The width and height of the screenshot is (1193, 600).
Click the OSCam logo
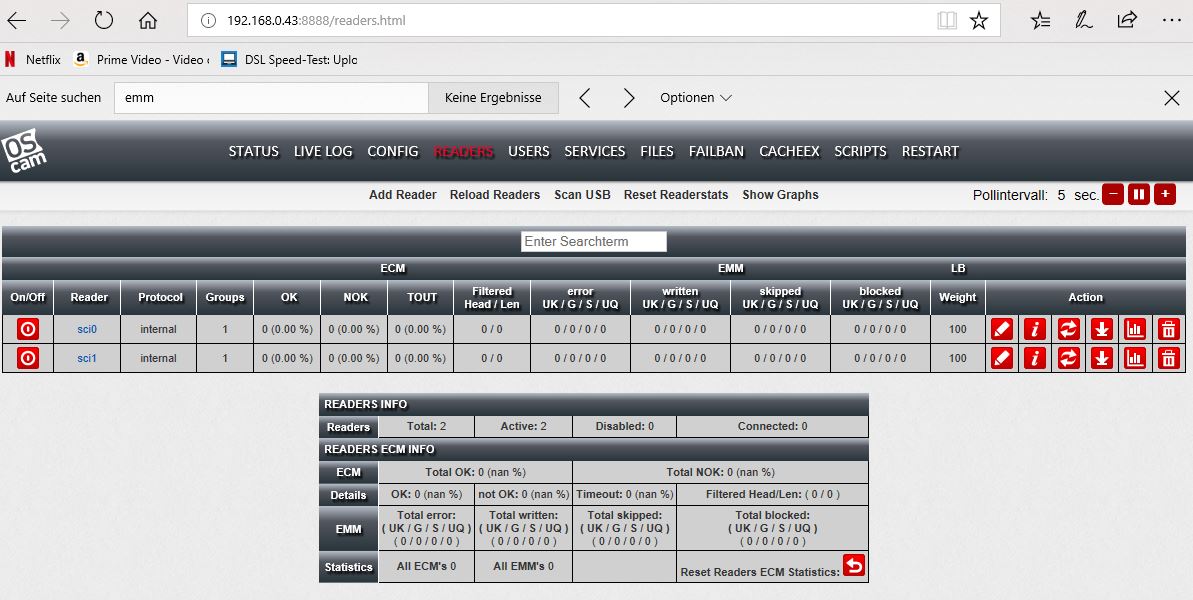(x=25, y=152)
